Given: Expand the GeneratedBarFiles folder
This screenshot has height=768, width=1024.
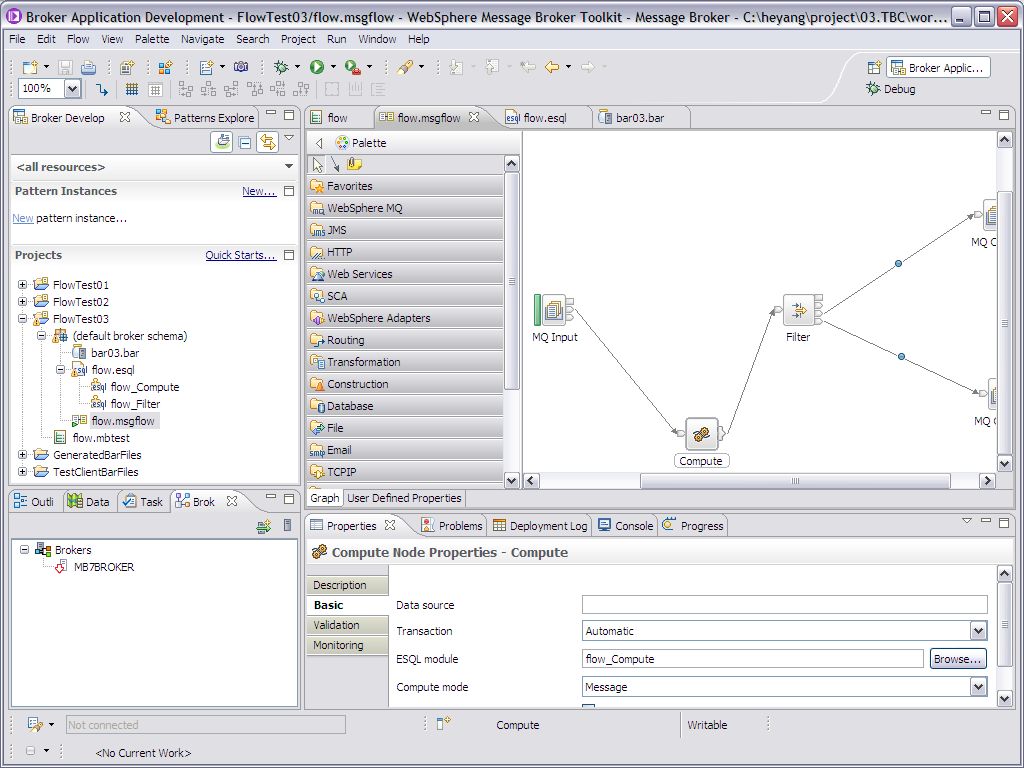Looking at the screenshot, I should click(x=23, y=455).
